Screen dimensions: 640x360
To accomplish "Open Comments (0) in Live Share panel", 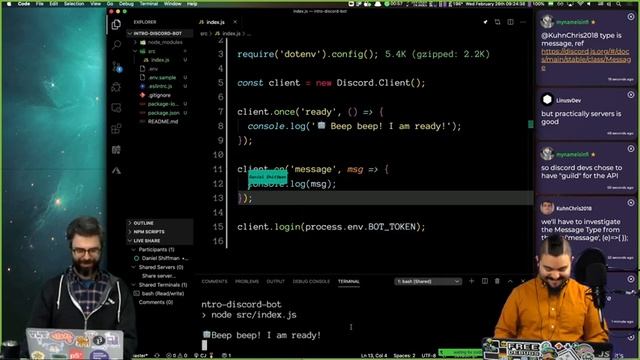I will 156,302.
